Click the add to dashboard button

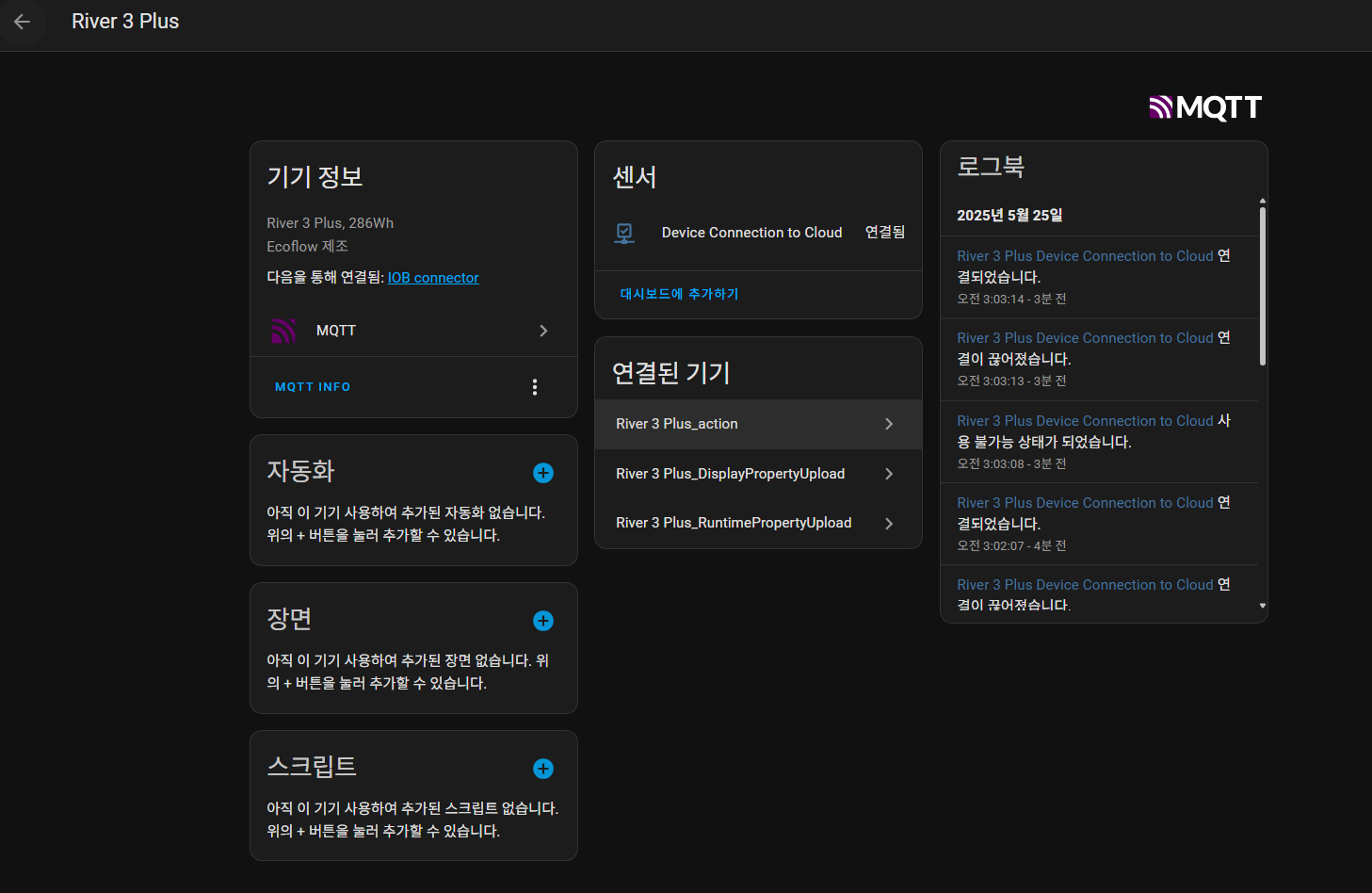coord(679,294)
